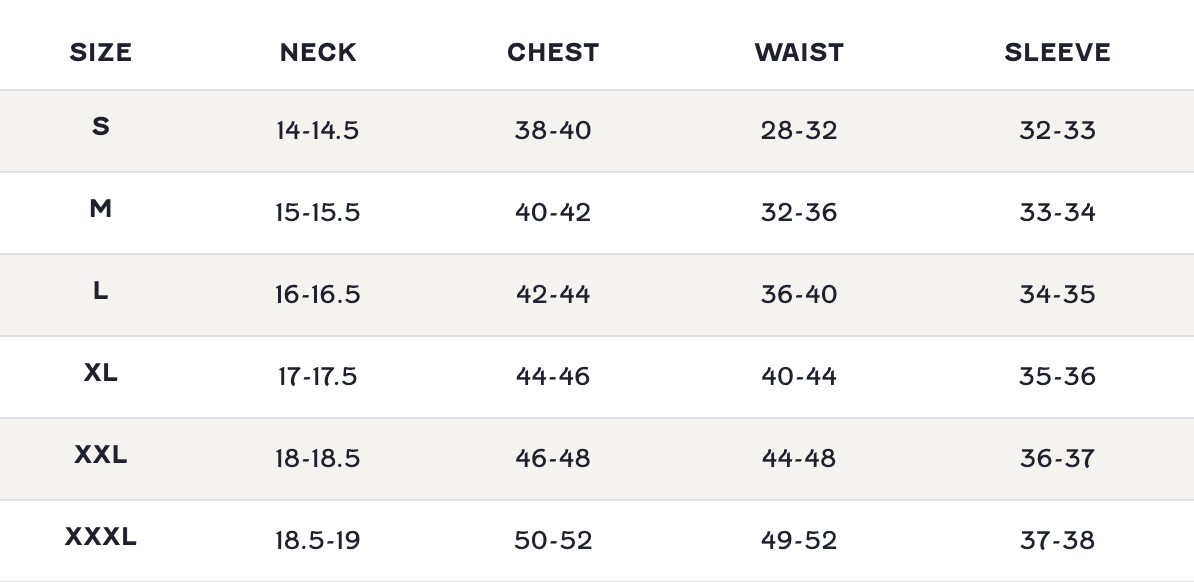This screenshot has width=1194, height=582.
Task: Select the S size row label
Action: [x=101, y=127]
